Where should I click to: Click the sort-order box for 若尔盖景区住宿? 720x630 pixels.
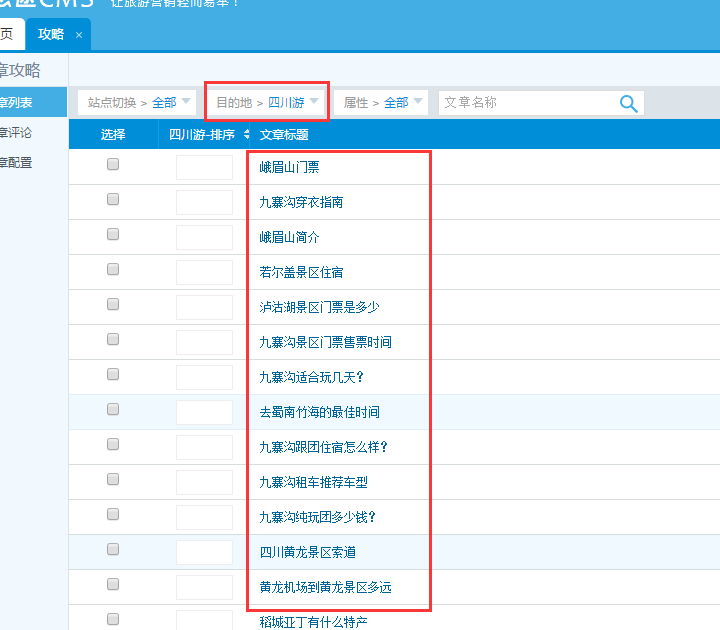point(204,272)
